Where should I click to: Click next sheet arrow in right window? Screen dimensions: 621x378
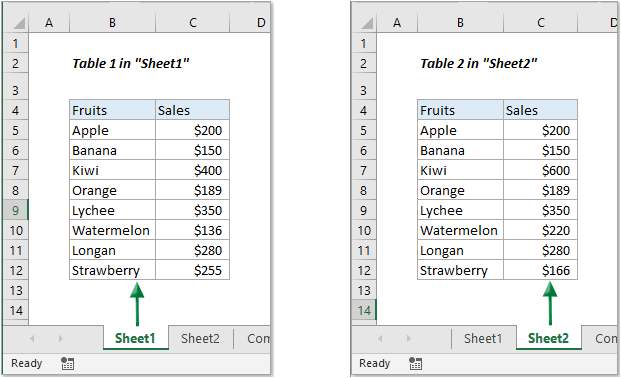pyautogui.click(x=409, y=338)
